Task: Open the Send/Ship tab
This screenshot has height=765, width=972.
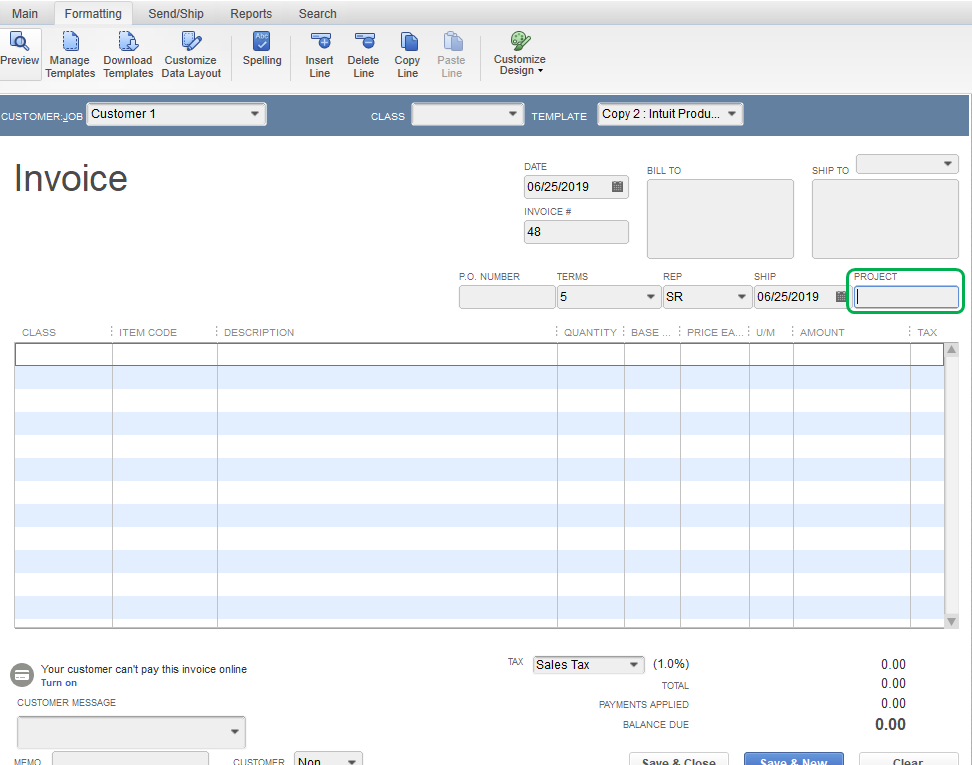Action: pos(176,14)
